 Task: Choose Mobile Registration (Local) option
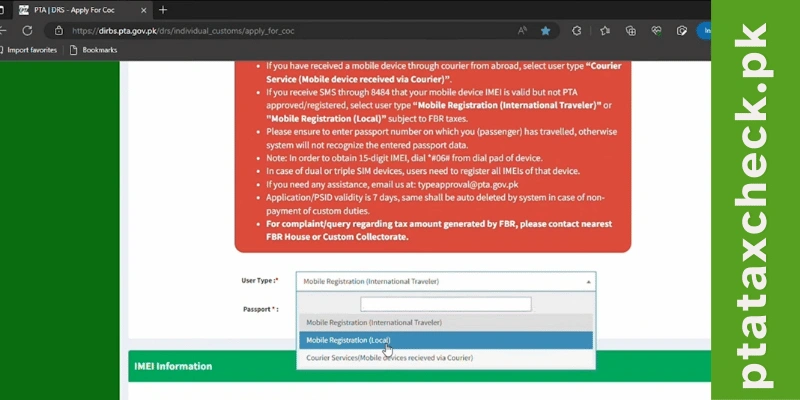pyautogui.click(x=446, y=340)
